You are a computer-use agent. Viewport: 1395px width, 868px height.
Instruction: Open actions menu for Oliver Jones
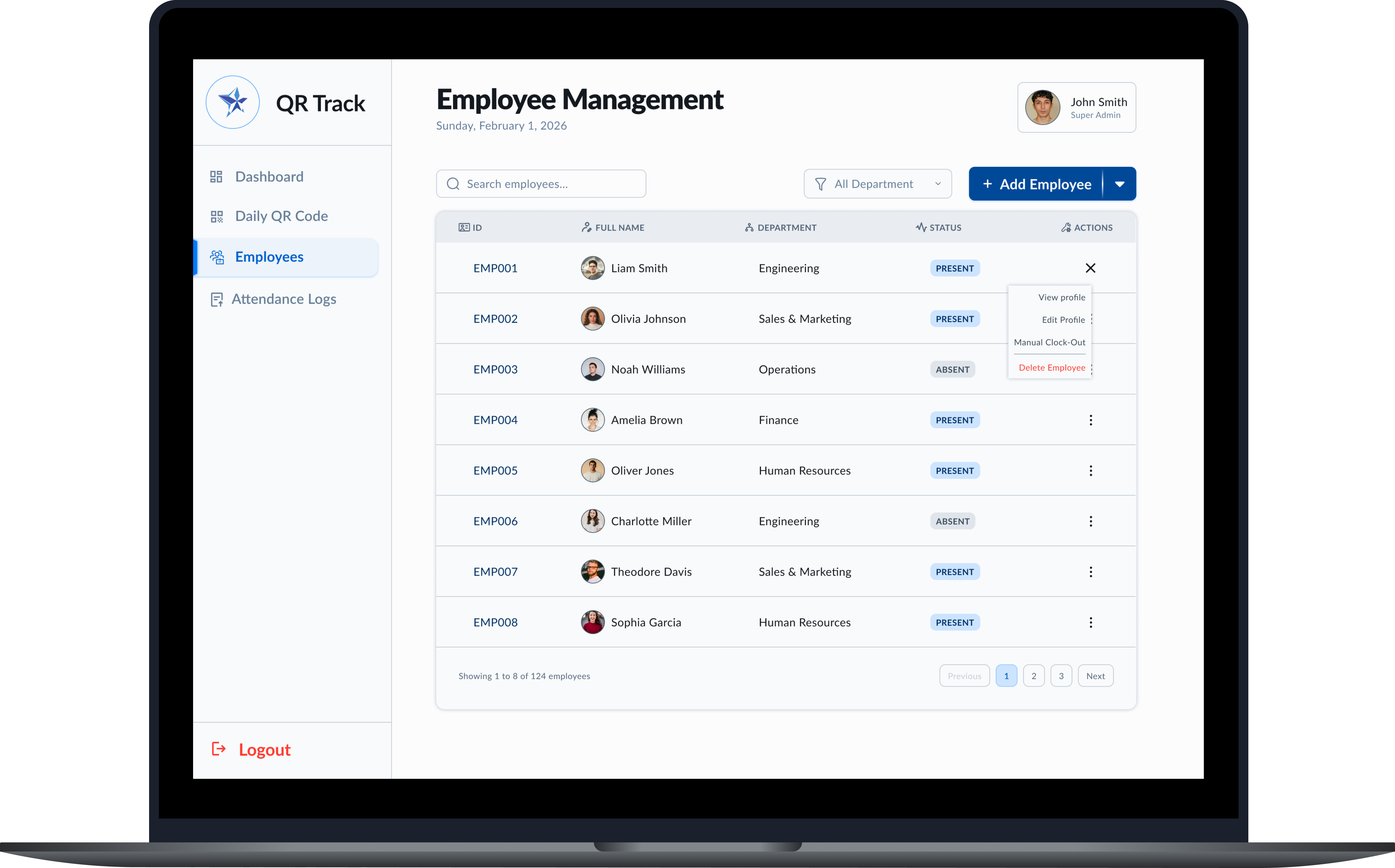click(x=1091, y=471)
